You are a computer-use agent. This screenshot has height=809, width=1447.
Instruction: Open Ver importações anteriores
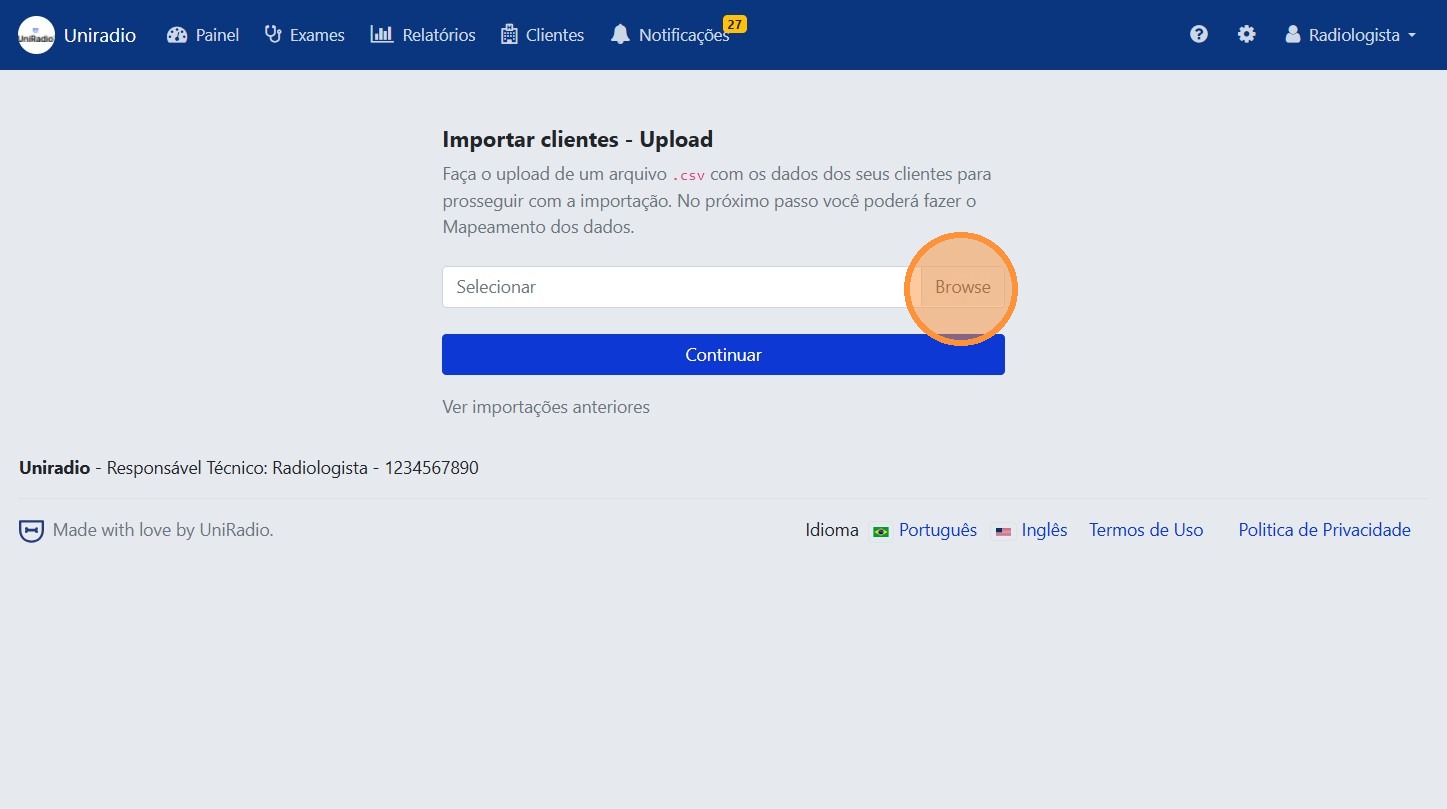pos(546,407)
